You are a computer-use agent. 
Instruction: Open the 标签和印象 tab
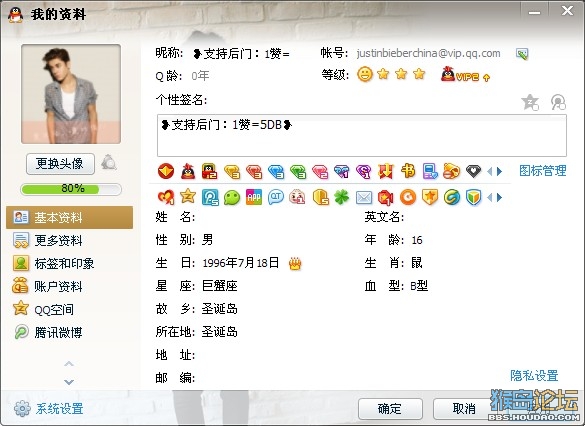[x=69, y=263]
